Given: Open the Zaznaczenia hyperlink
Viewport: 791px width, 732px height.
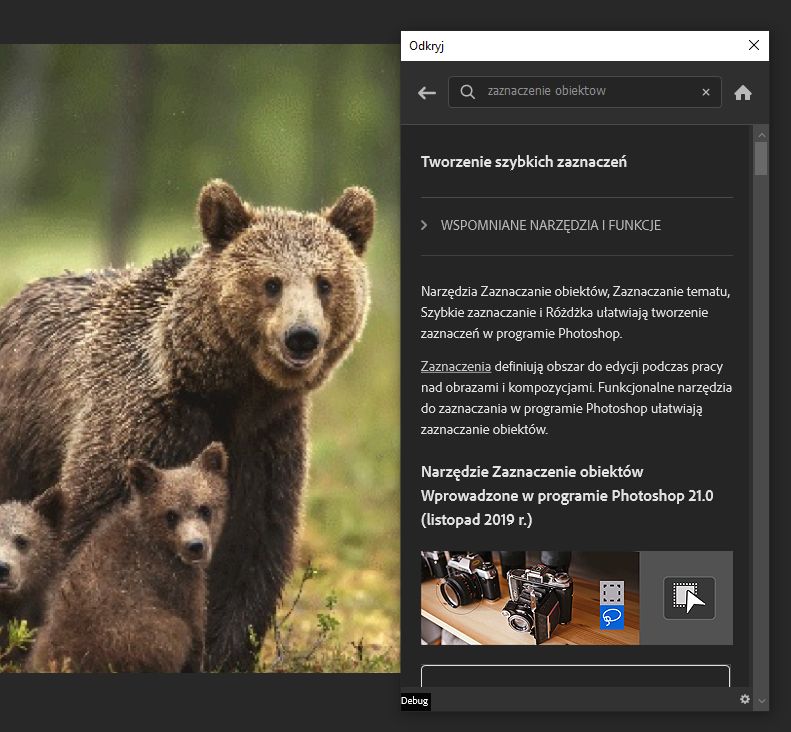Looking at the screenshot, I should tap(456, 366).
